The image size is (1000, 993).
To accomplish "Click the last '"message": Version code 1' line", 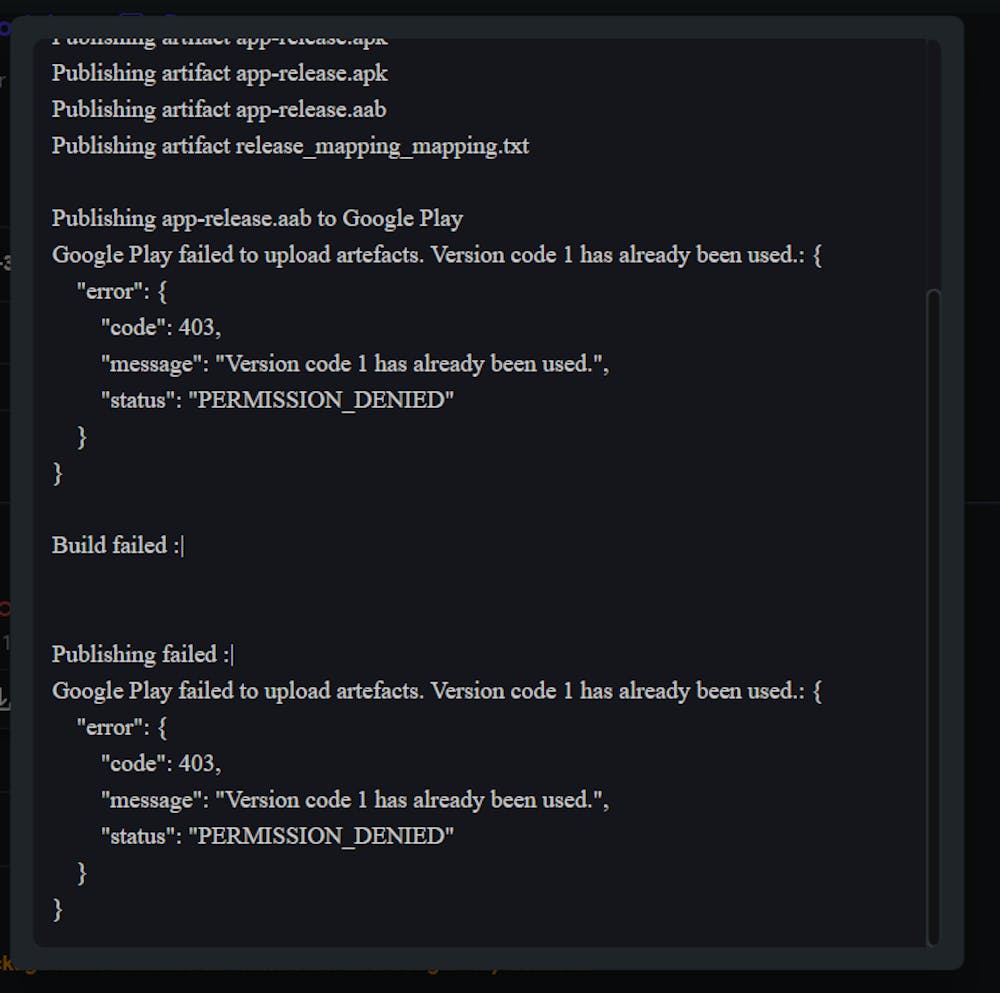I will (354, 800).
